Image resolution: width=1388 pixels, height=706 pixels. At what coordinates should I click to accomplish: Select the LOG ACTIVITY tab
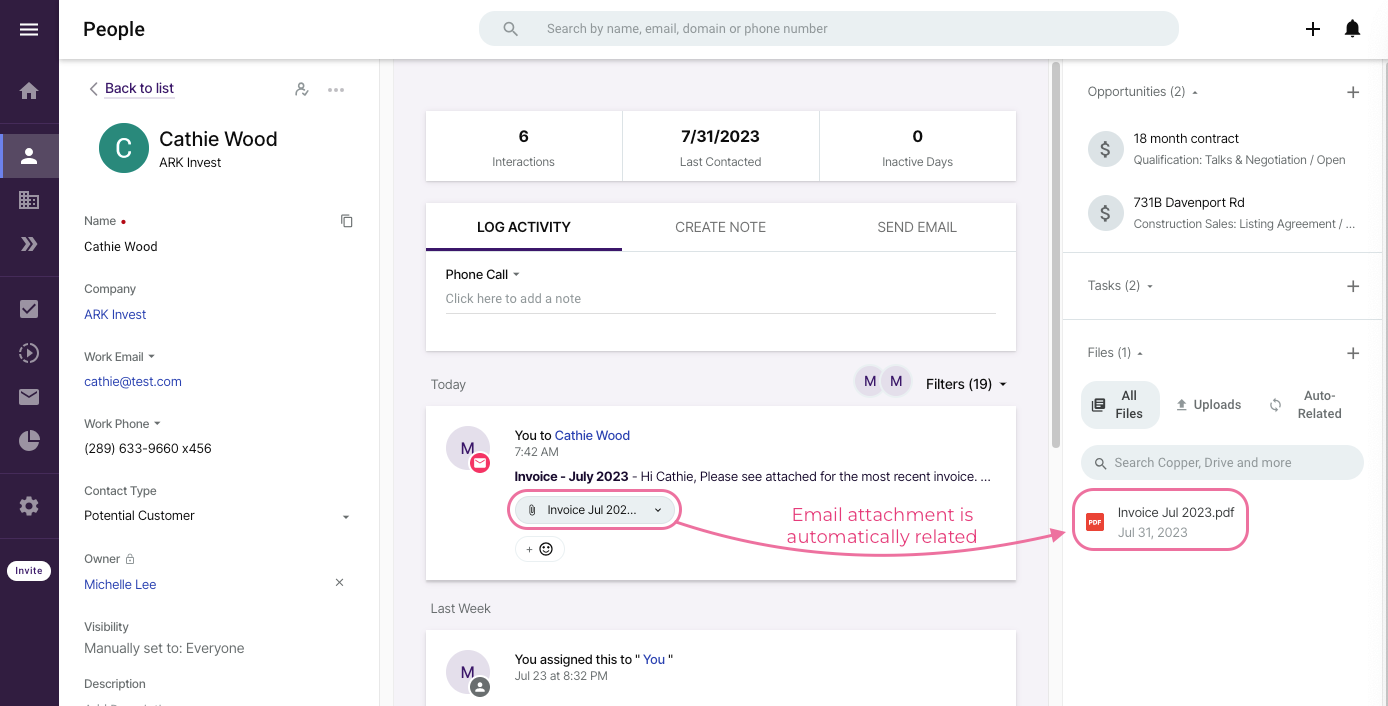524,227
